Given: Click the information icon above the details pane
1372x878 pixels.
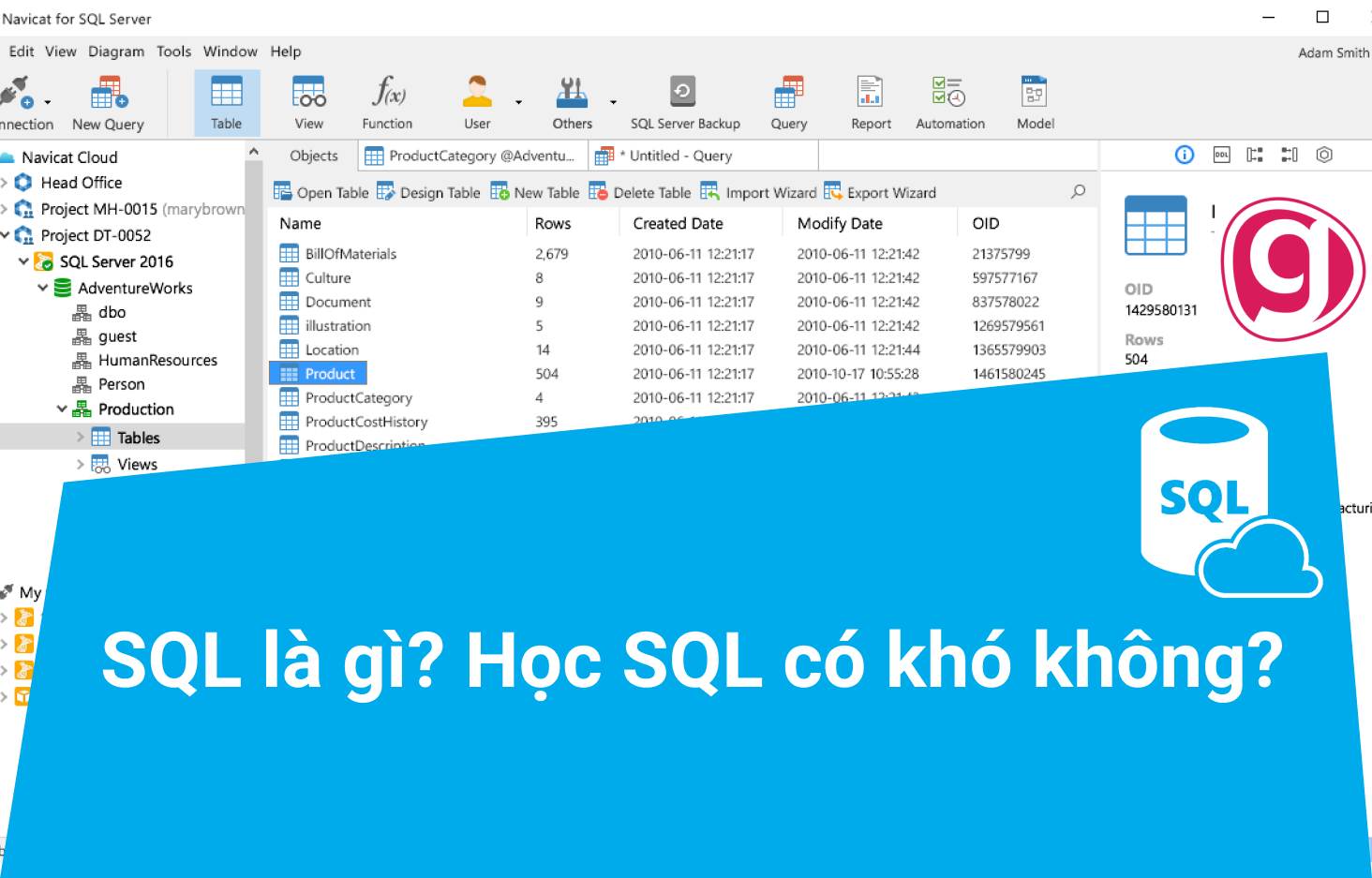Looking at the screenshot, I should pyautogui.click(x=1184, y=155).
